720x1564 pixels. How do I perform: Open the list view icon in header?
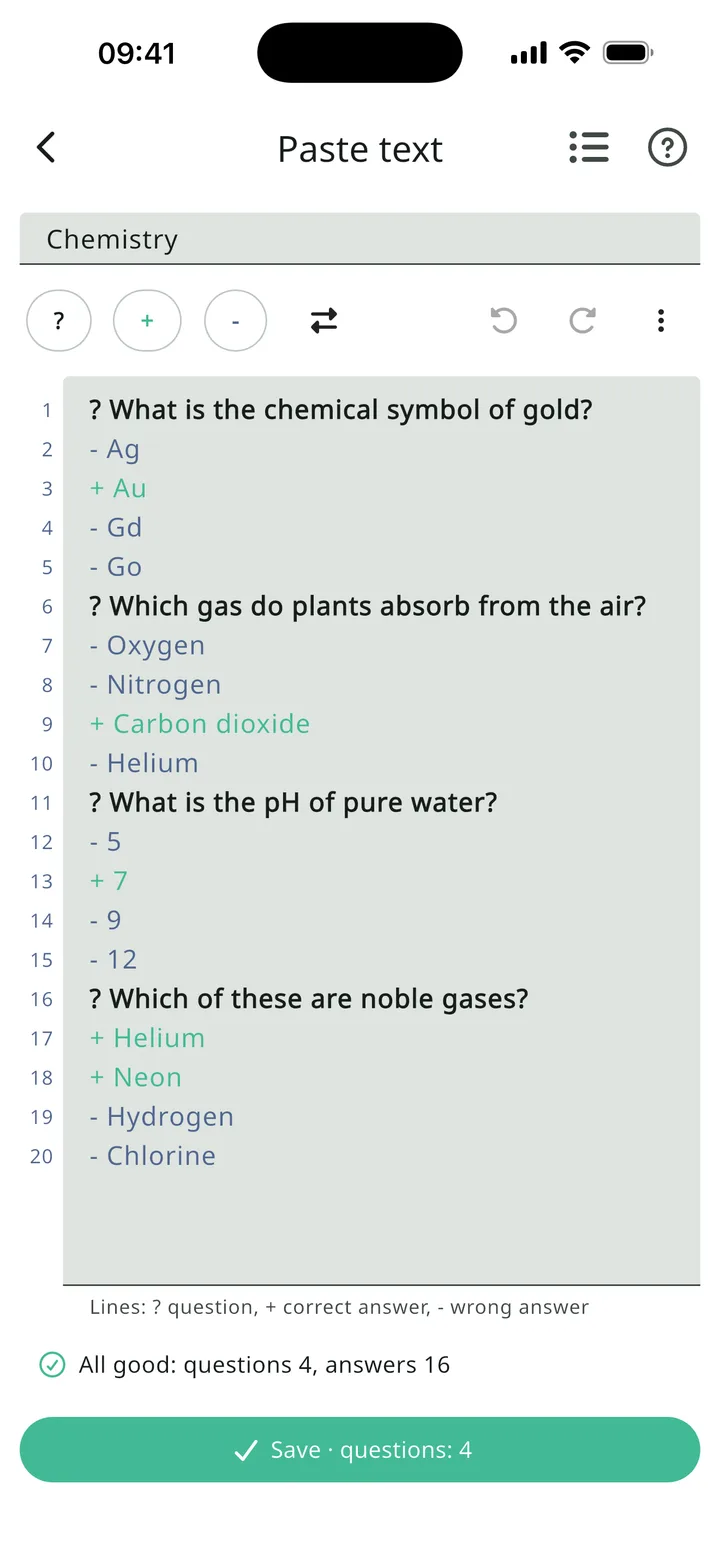click(589, 148)
